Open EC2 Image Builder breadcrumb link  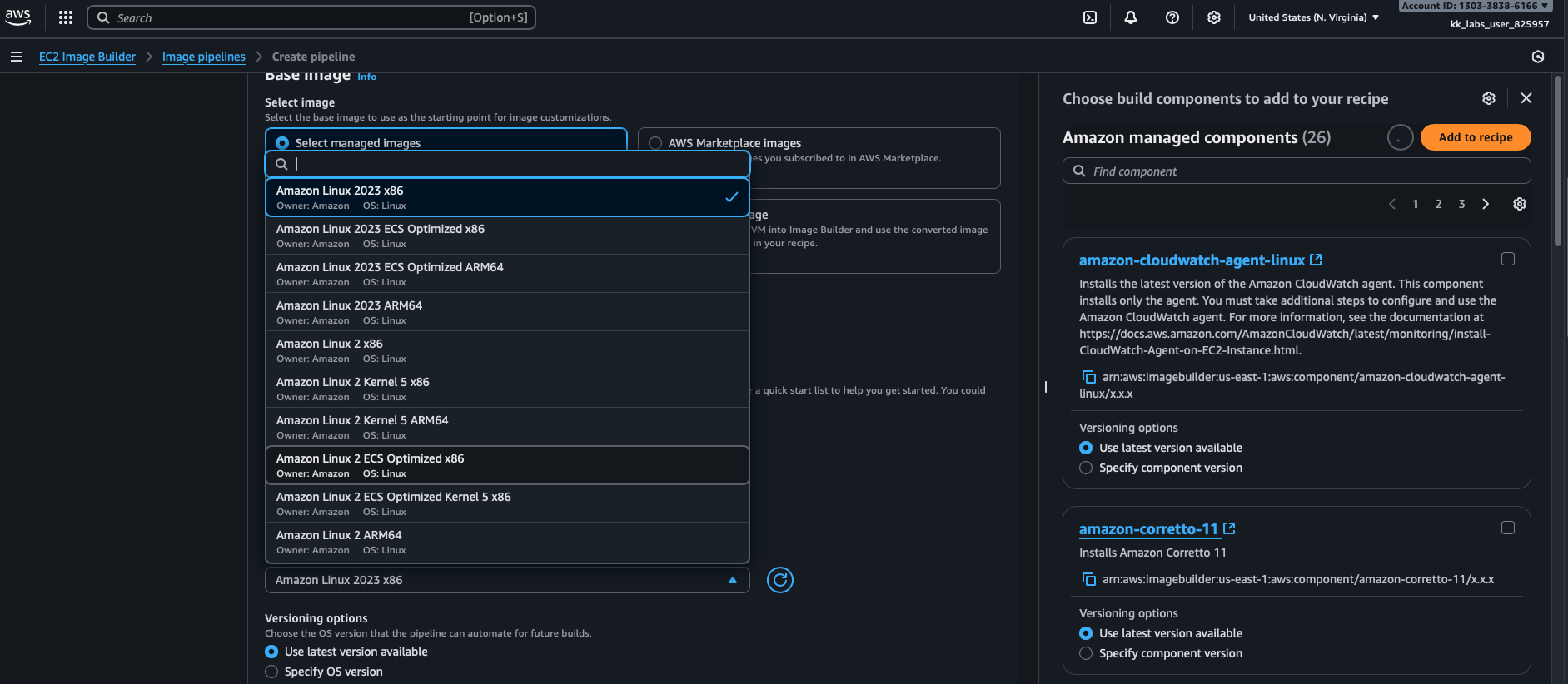tap(87, 57)
